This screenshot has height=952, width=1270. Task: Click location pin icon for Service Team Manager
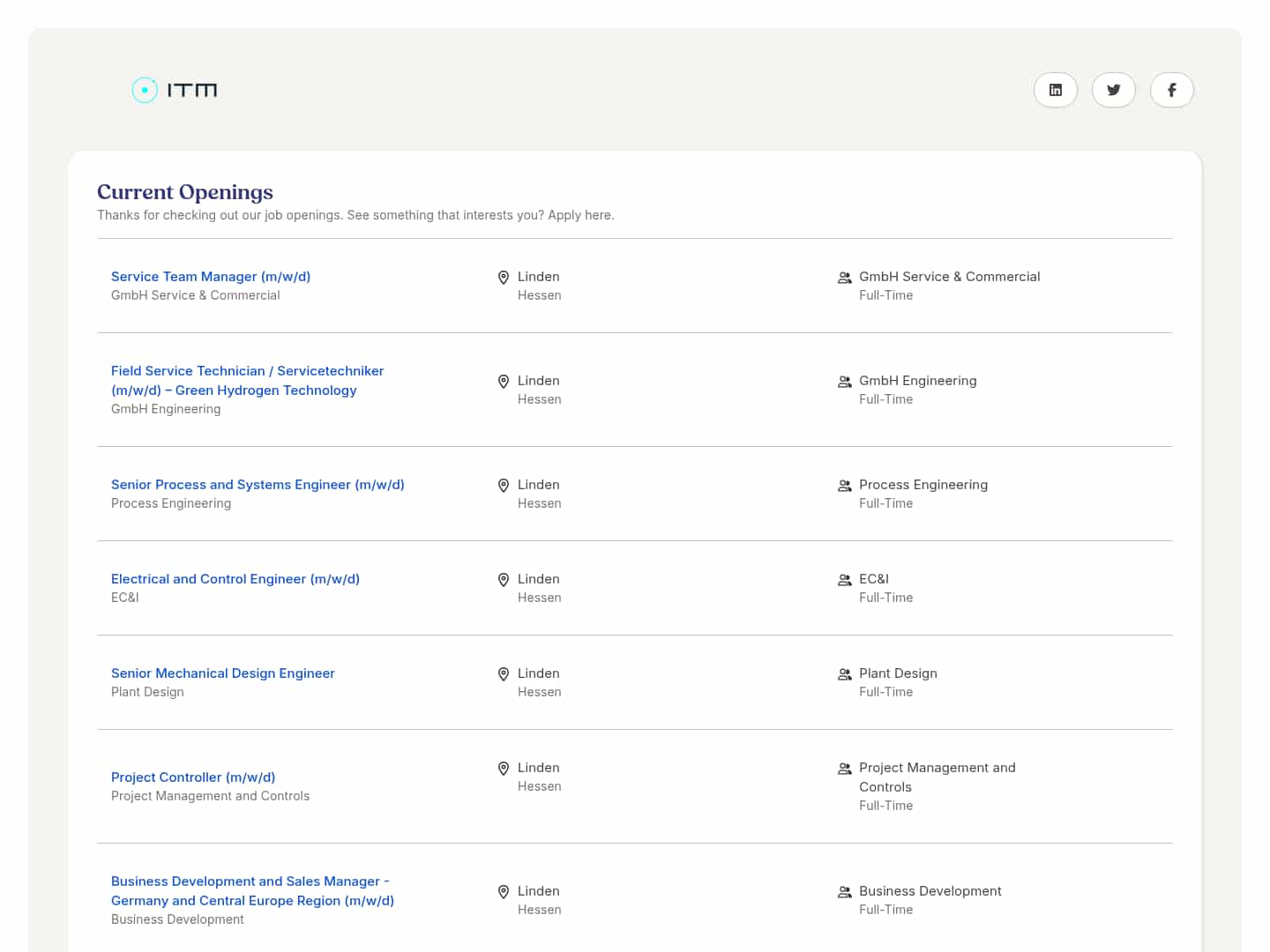[504, 278]
